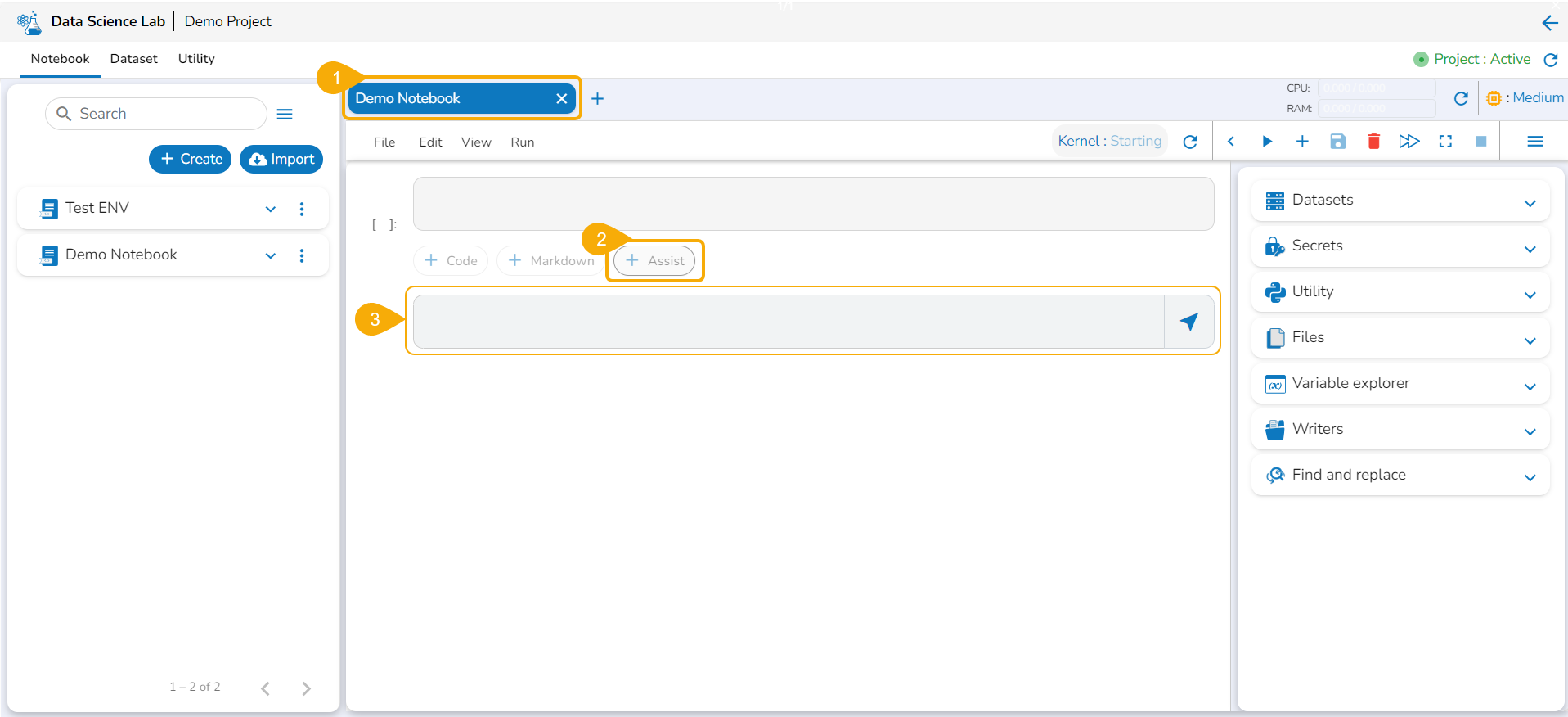Send the Assist prompt arrow icon
Screen dimensions: 1568x717
coord(1189,322)
